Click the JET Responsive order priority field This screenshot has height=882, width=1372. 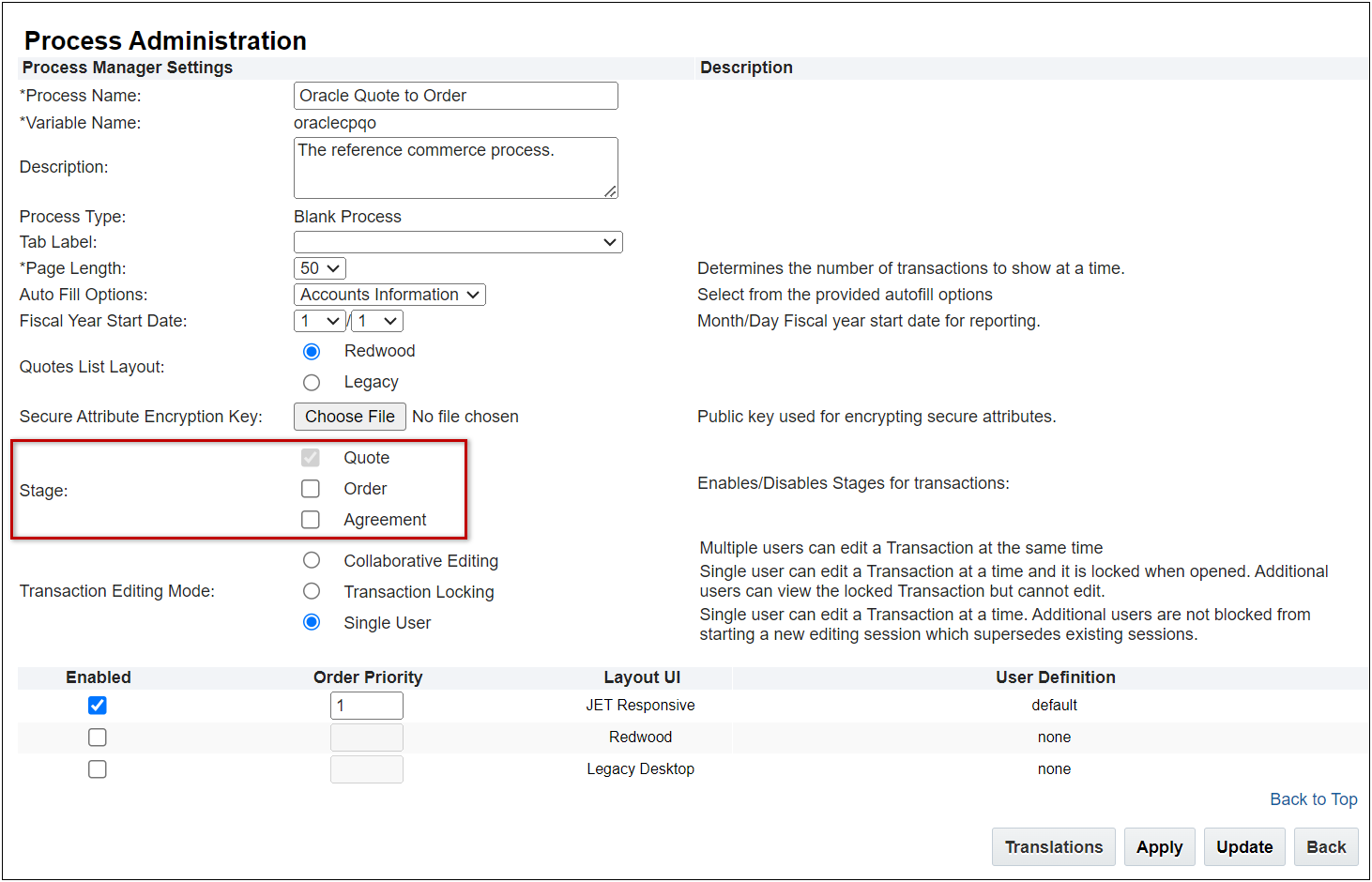point(367,706)
